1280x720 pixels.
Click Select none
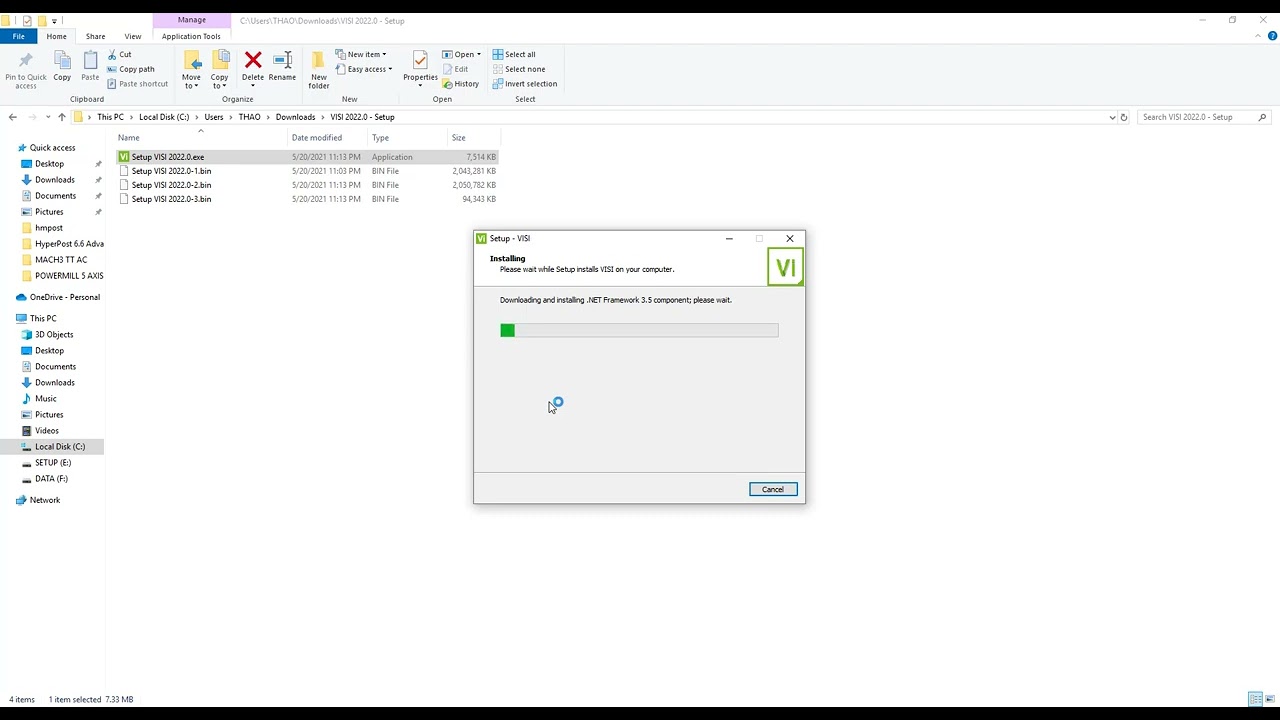(519, 69)
